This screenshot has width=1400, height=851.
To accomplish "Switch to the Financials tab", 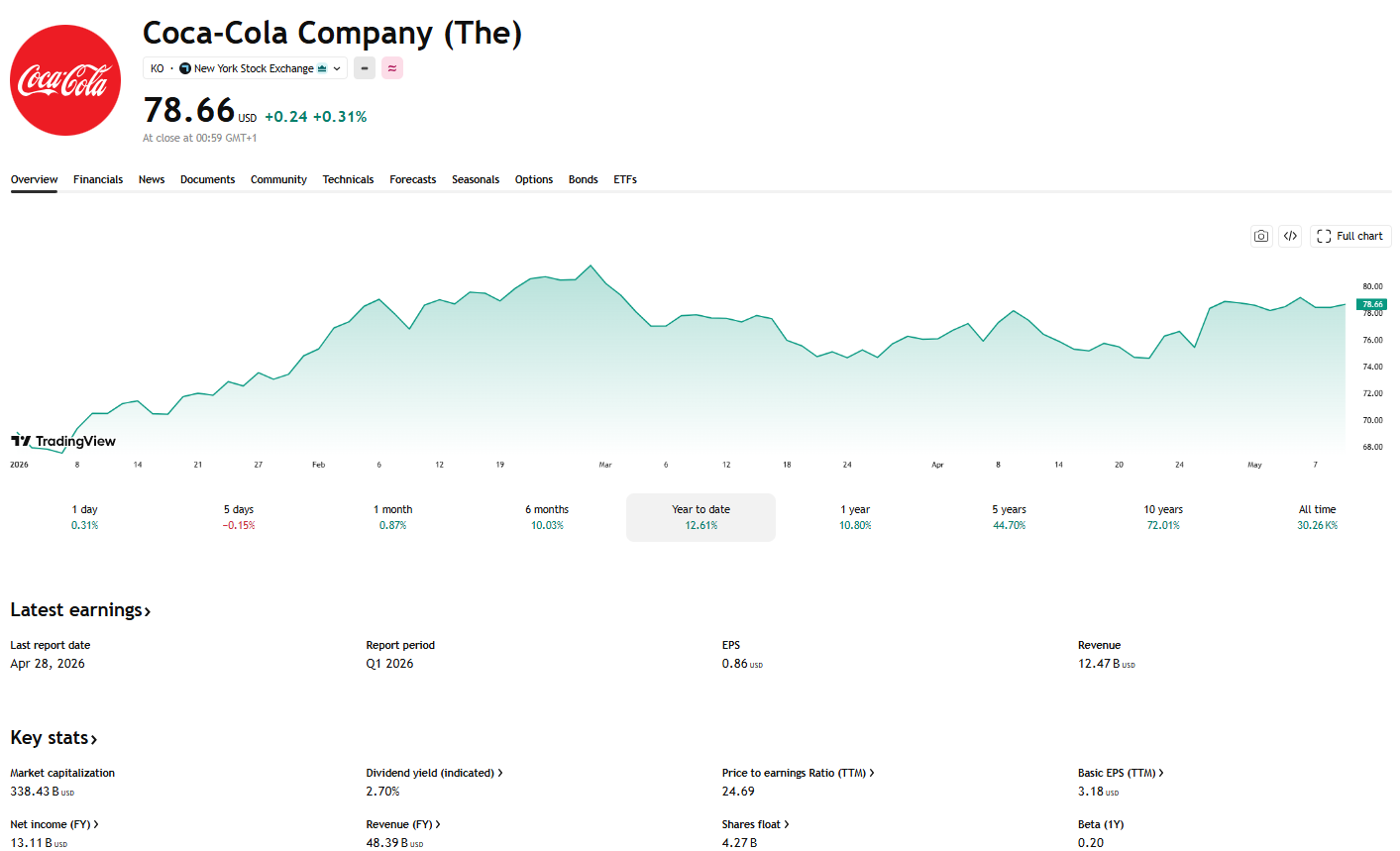I will (98, 179).
